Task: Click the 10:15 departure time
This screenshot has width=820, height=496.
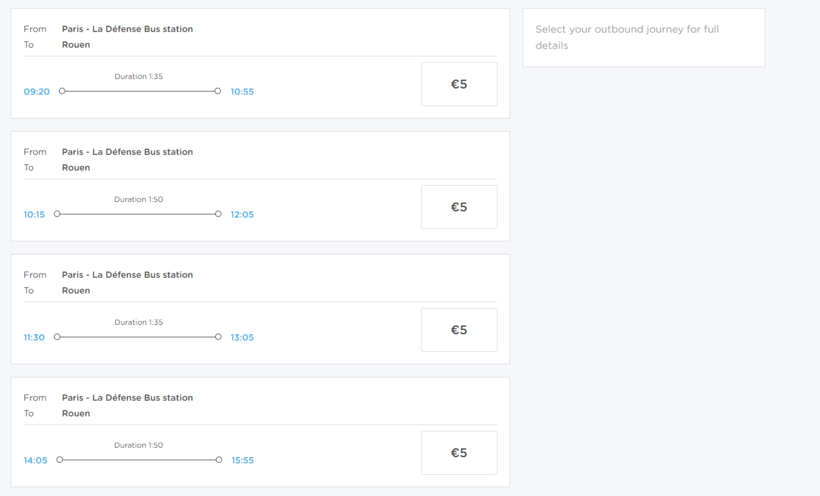Action: (x=35, y=215)
